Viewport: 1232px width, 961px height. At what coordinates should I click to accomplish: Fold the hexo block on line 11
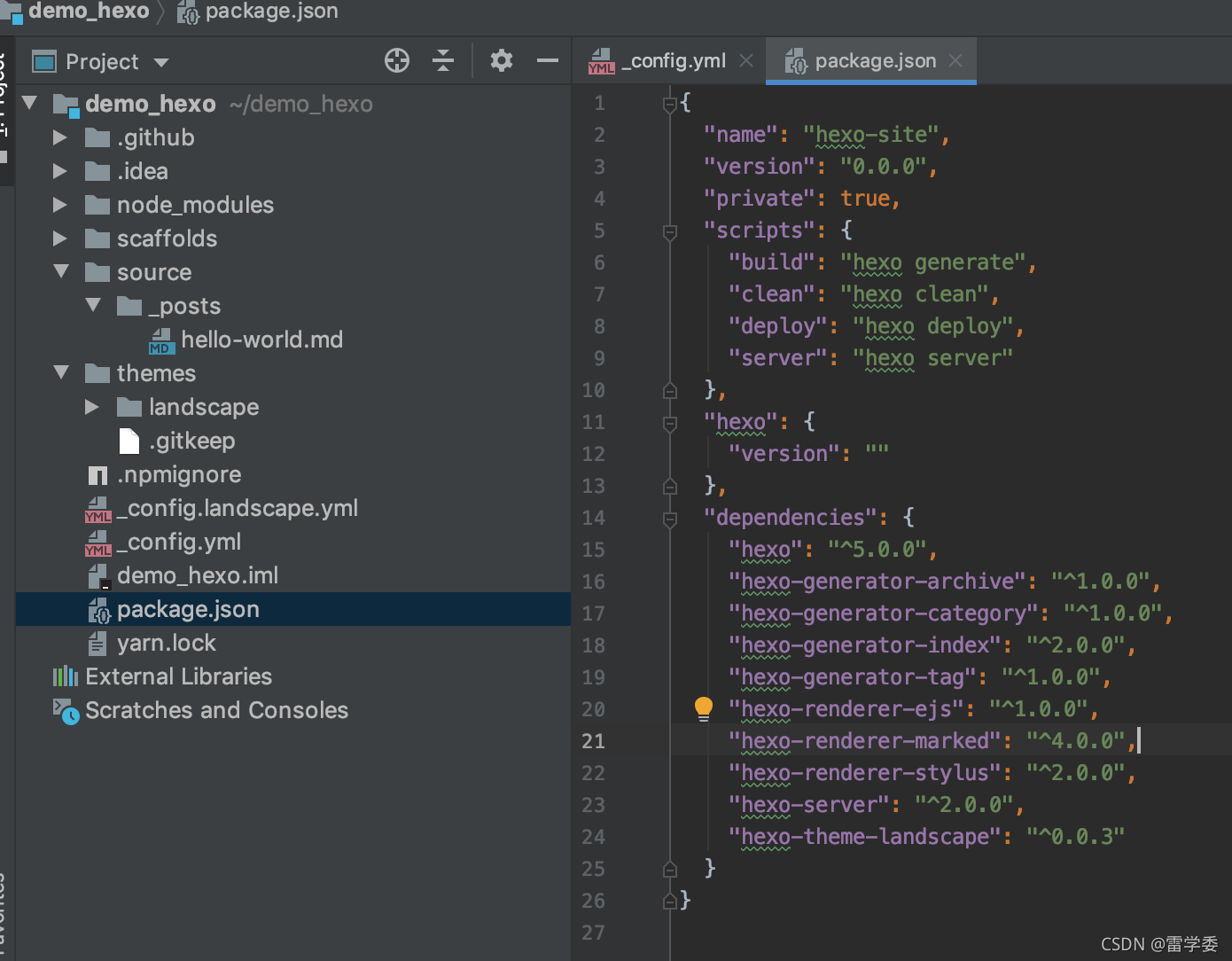pos(670,424)
